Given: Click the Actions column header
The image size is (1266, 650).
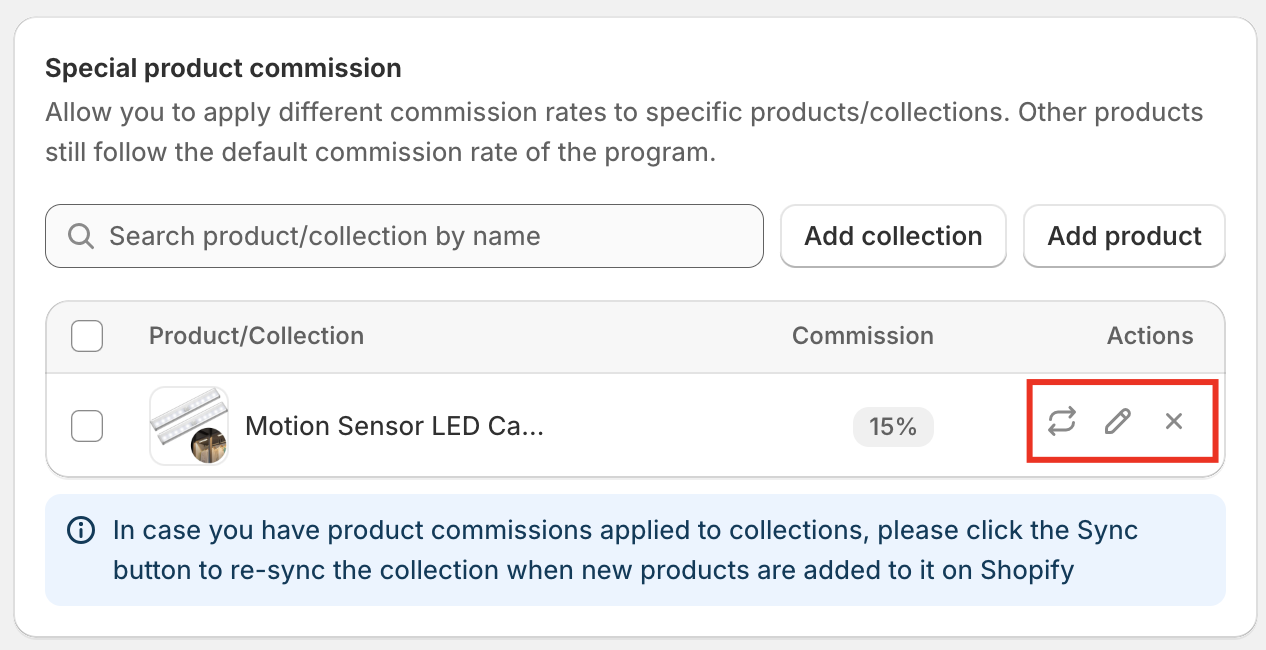Looking at the screenshot, I should pyautogui.click(x=1149, y=336).
